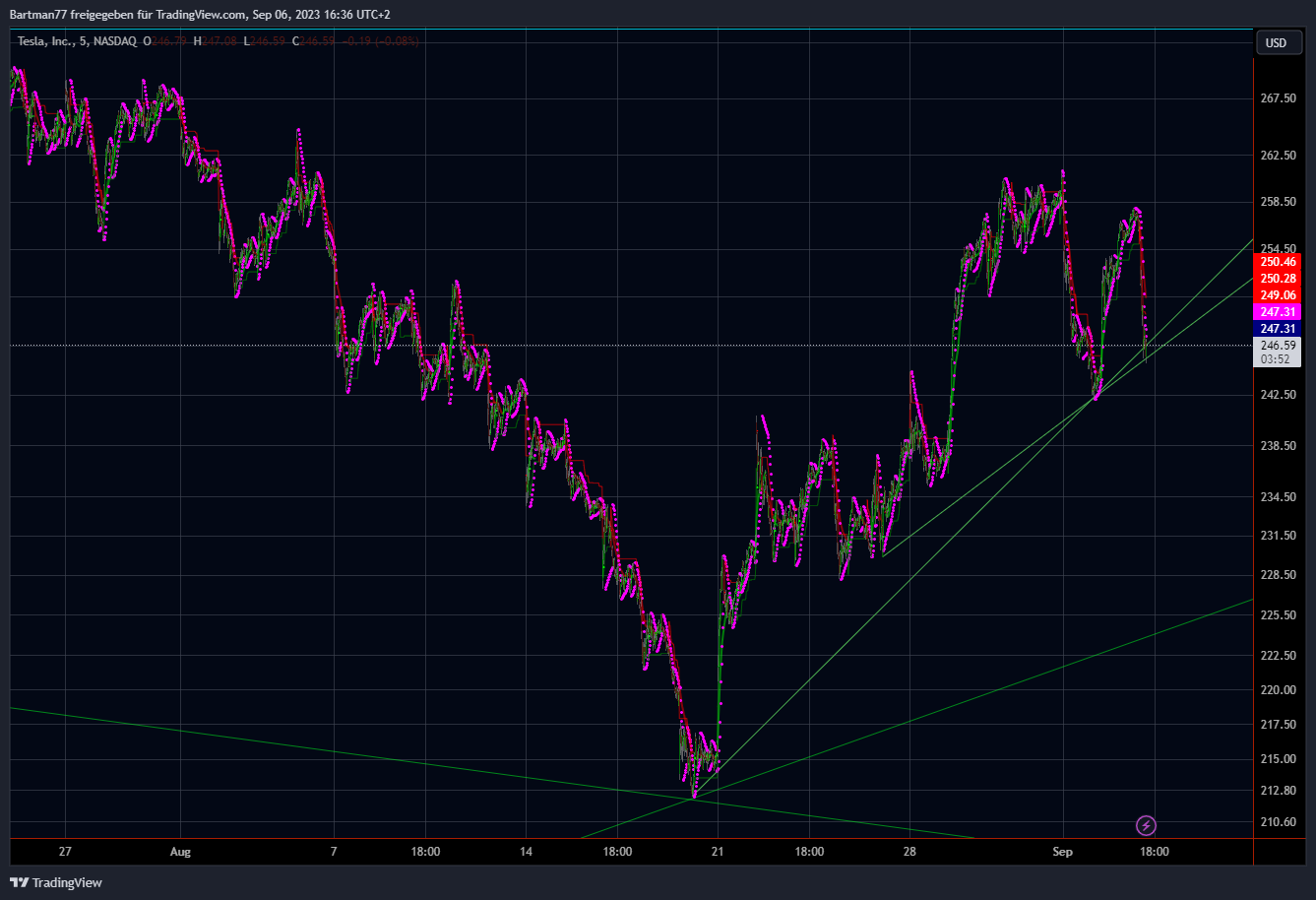Select the red 250.46 price label
Image resolution: width=1316 pixels, height=900 pixels.
1278,262
